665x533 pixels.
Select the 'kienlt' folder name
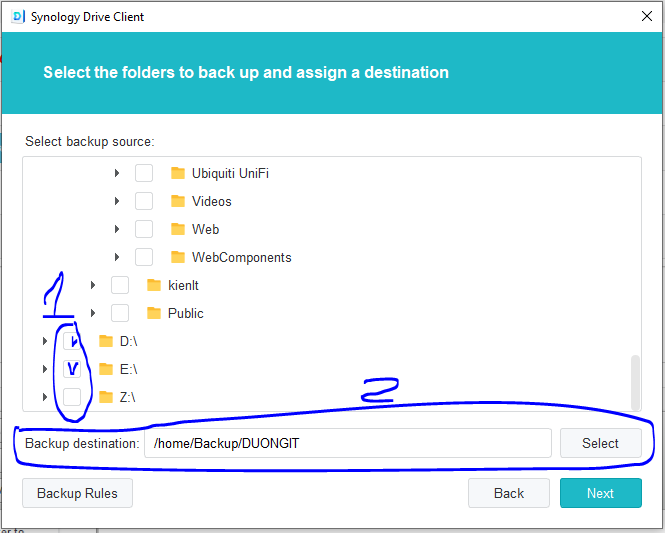point(183,285)
